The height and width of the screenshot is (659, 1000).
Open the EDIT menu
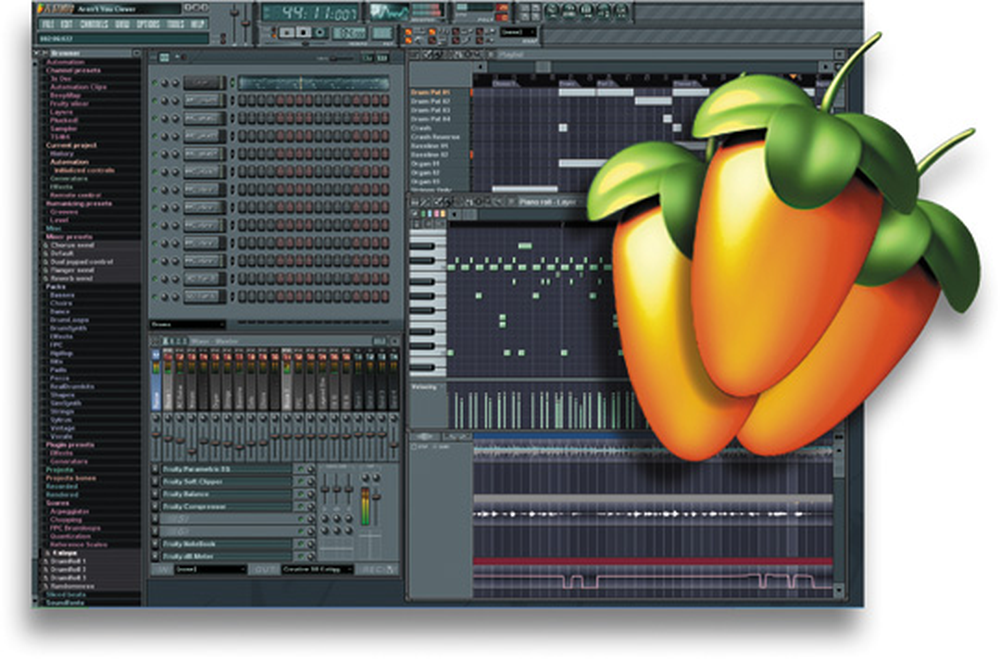coord(66,24)
